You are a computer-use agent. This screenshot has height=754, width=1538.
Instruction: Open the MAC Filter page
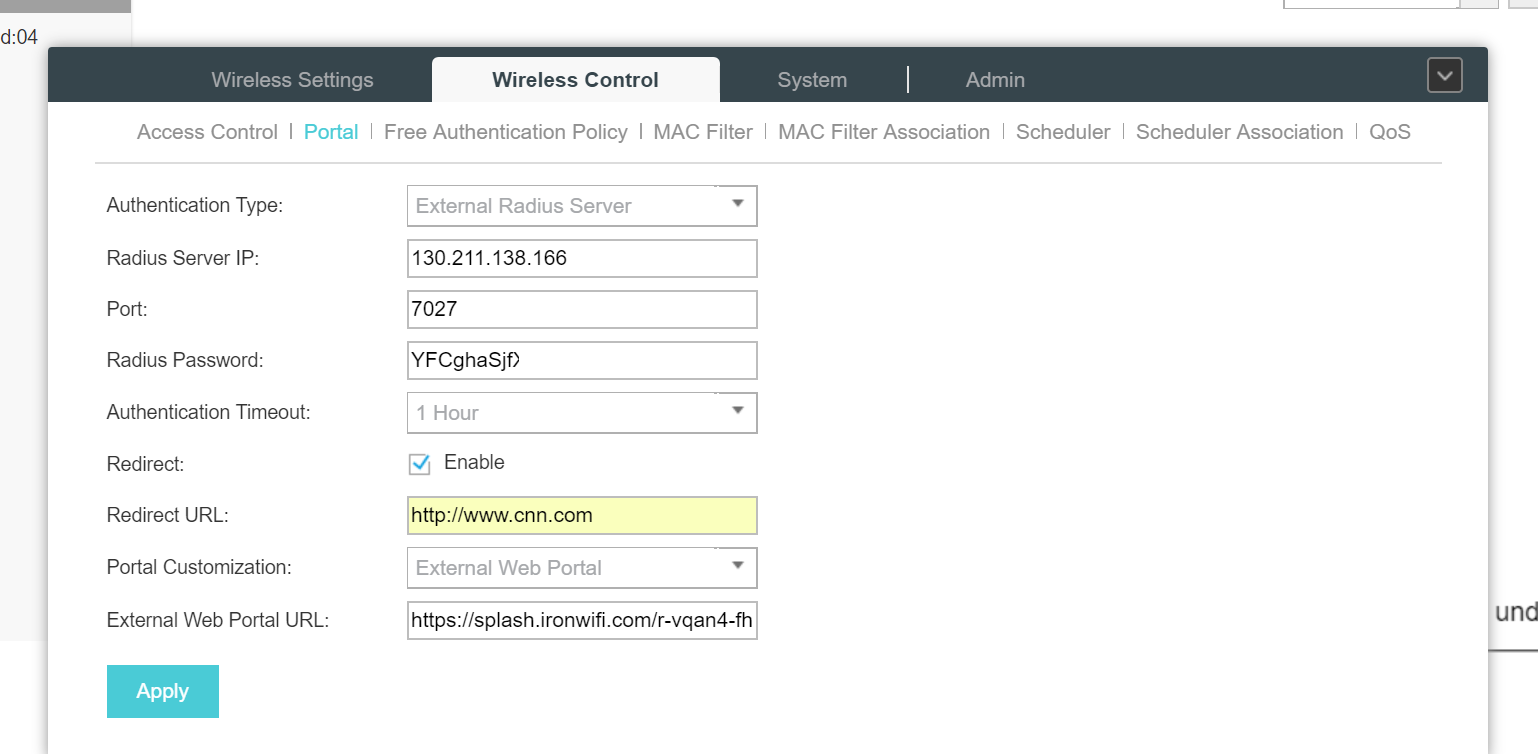[702, 131]
